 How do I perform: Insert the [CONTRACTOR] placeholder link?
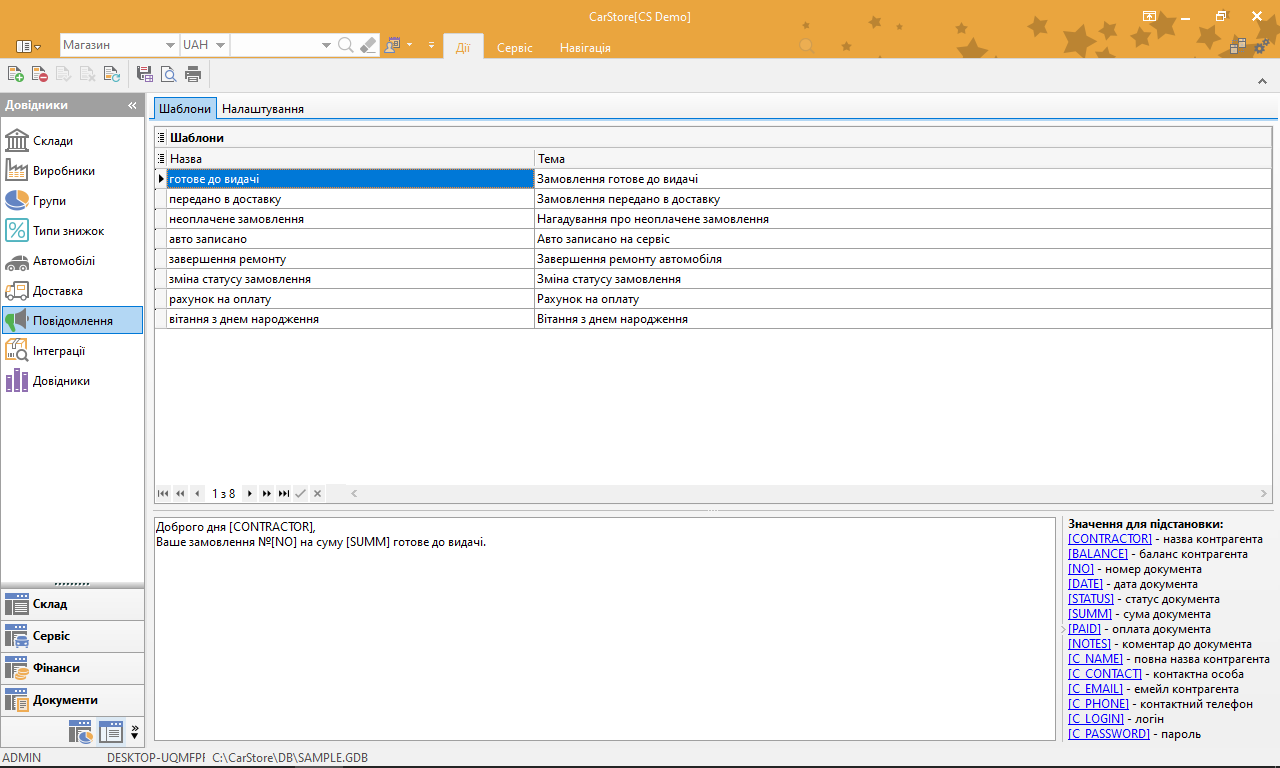click(1110, 539)
